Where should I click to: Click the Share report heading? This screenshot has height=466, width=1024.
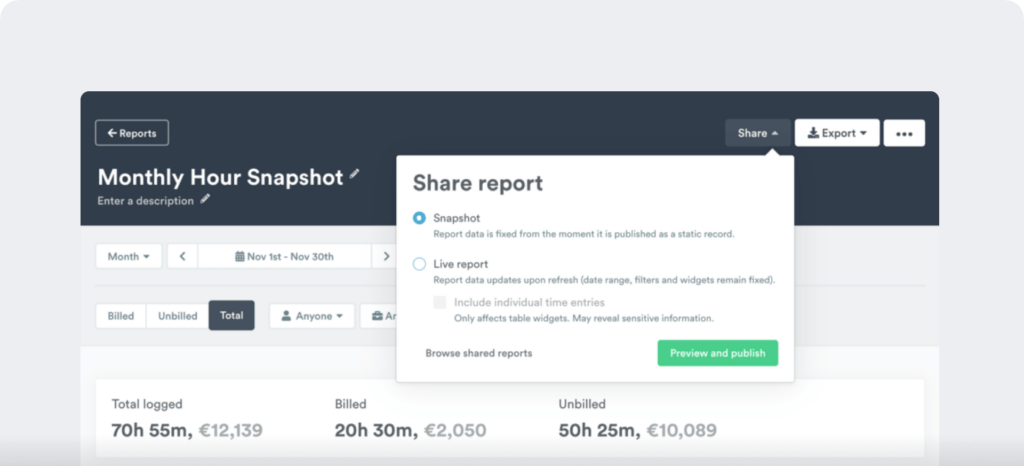point(478,183)
